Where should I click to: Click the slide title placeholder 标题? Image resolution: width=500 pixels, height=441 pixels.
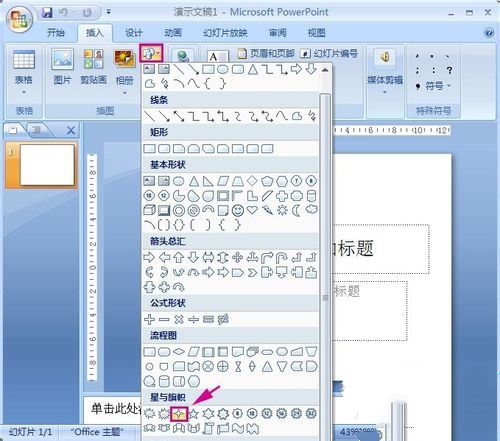coord(382,249)
